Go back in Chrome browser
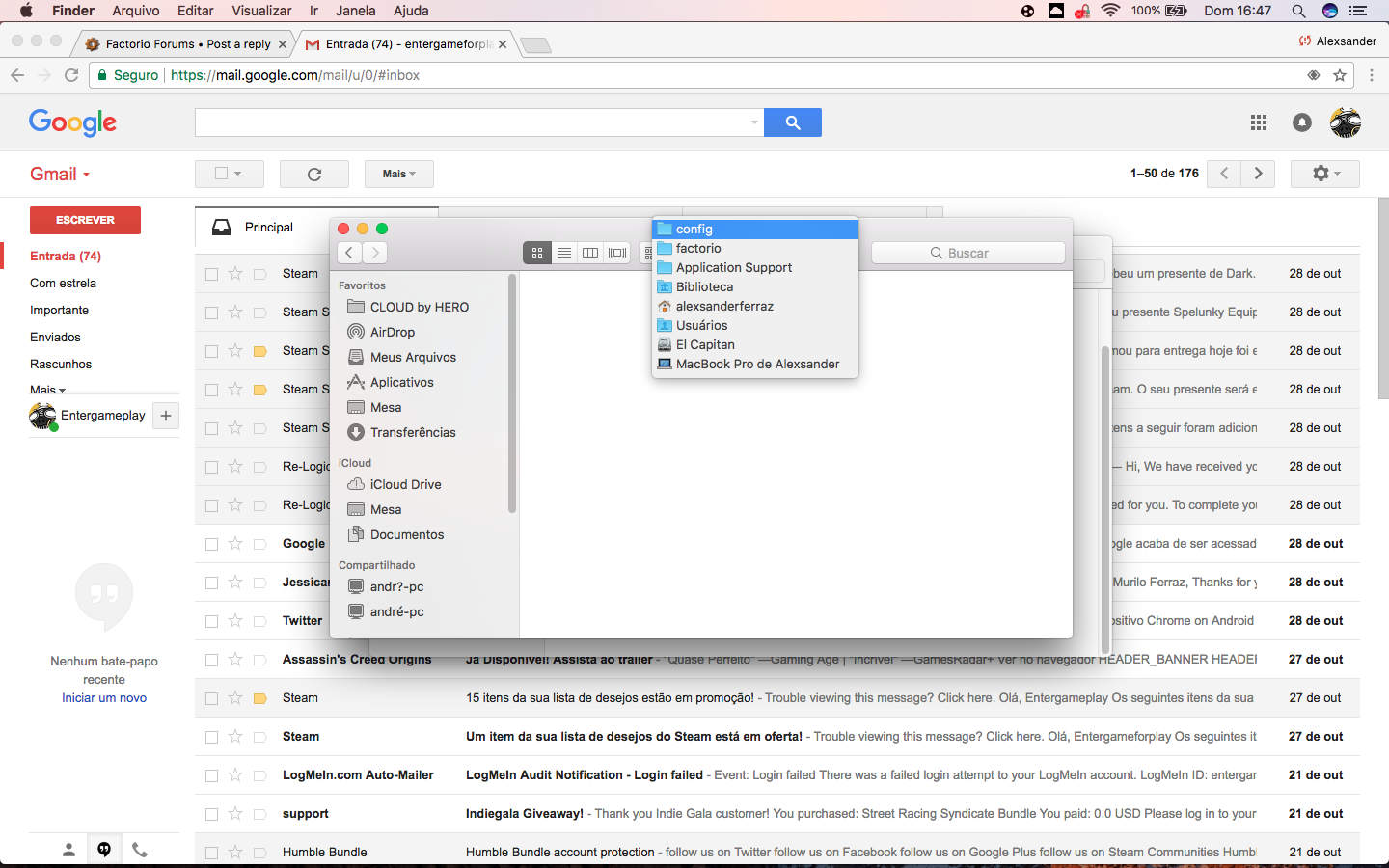This screenshot has height=868, width=1389. click(17, 75)
